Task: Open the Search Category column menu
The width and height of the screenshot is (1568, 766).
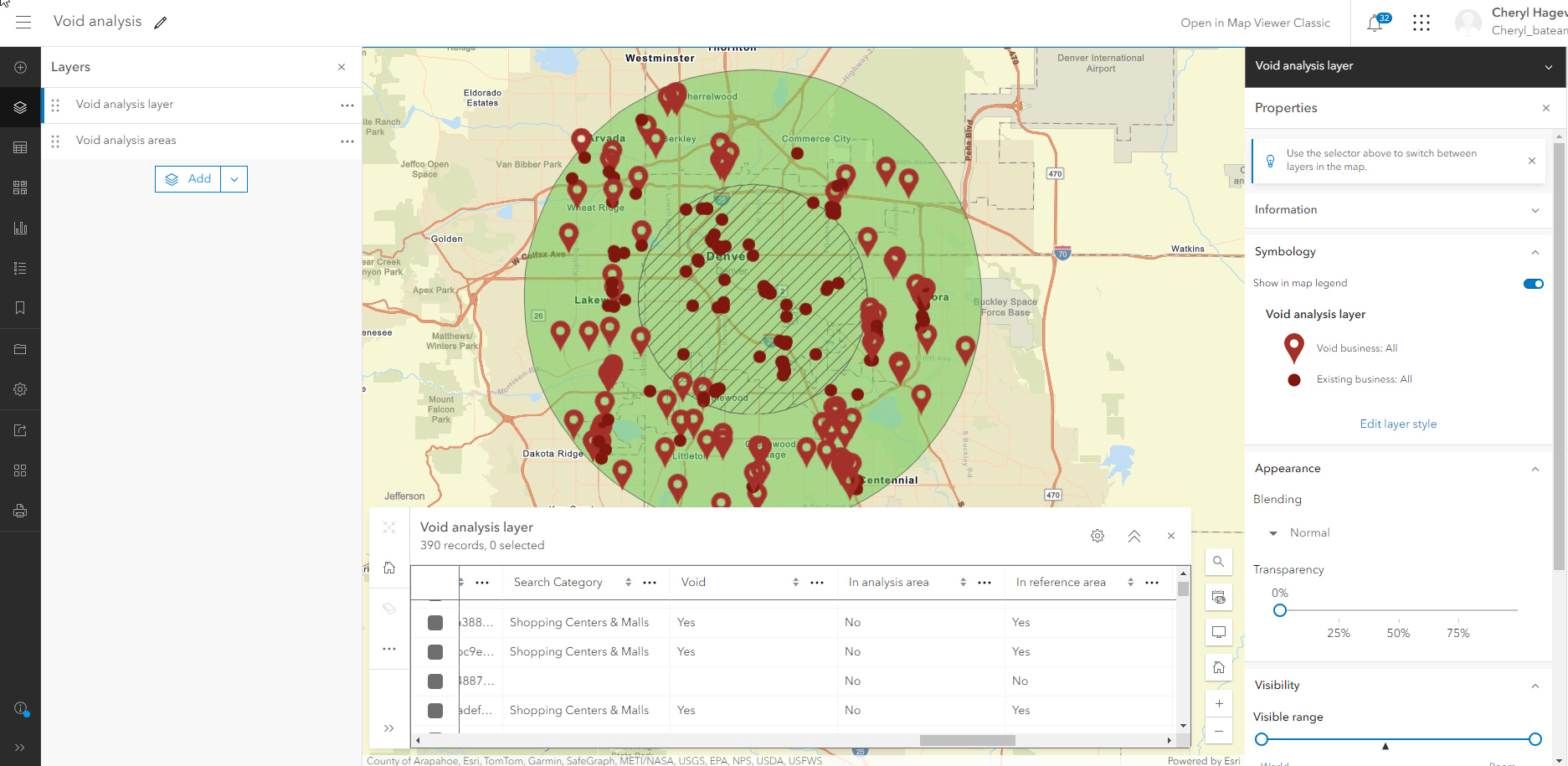Action: 650,582
